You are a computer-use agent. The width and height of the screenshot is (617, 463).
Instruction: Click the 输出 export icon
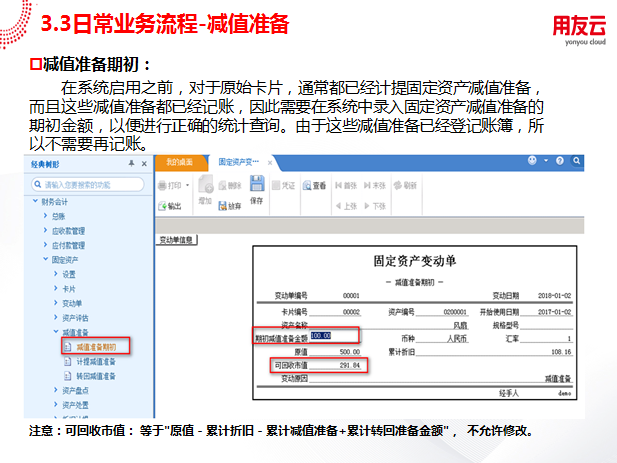coord(163,206)
